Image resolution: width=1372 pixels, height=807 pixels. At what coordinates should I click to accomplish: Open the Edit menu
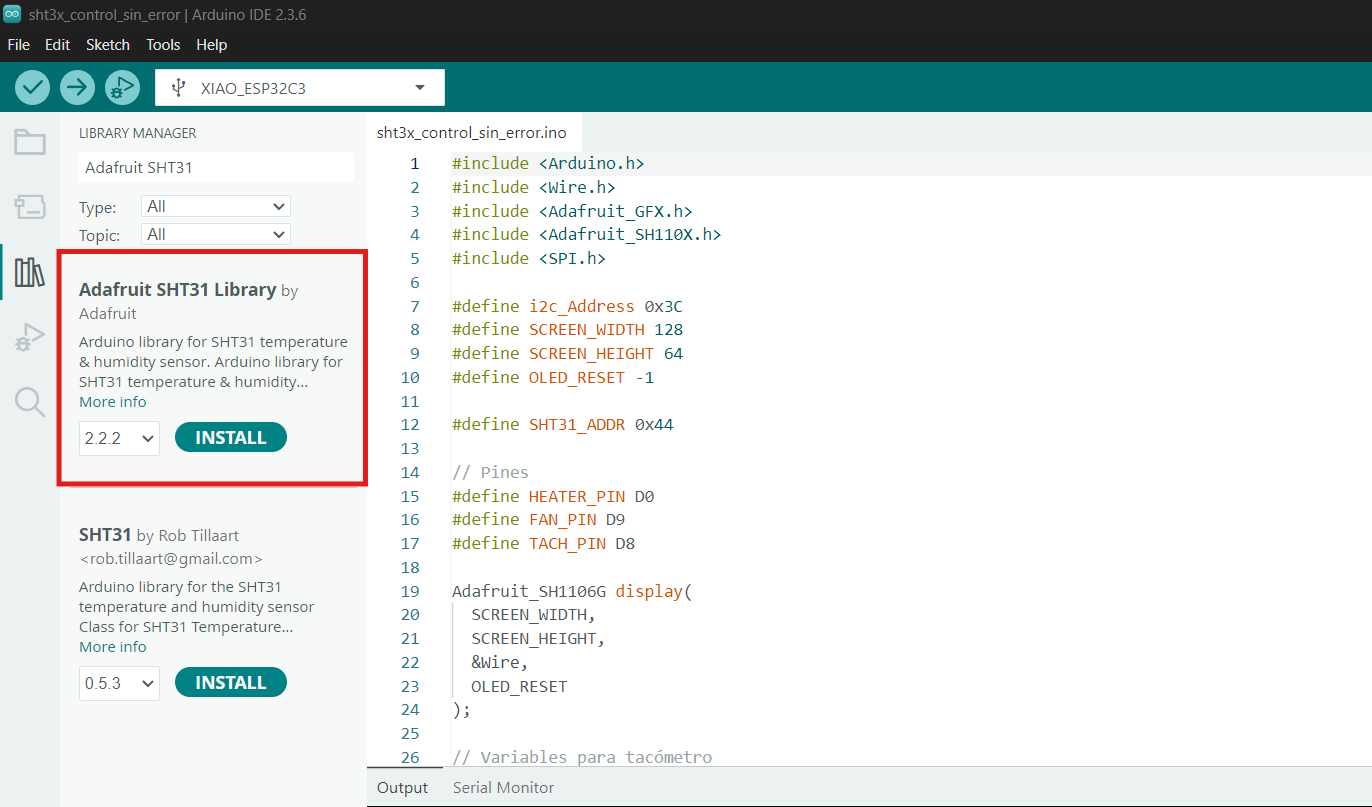point(57,45)
